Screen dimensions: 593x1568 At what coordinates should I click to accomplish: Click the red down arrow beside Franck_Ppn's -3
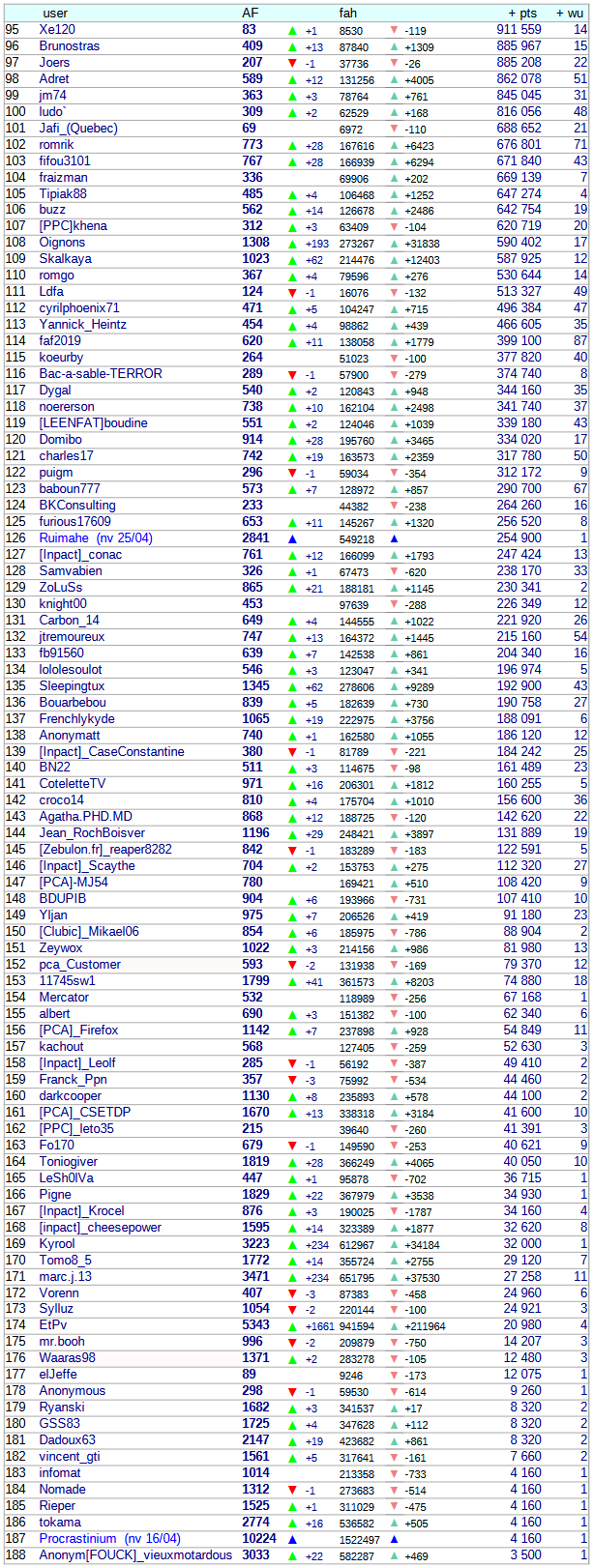pyautogui.click(x=292, y=1080)
